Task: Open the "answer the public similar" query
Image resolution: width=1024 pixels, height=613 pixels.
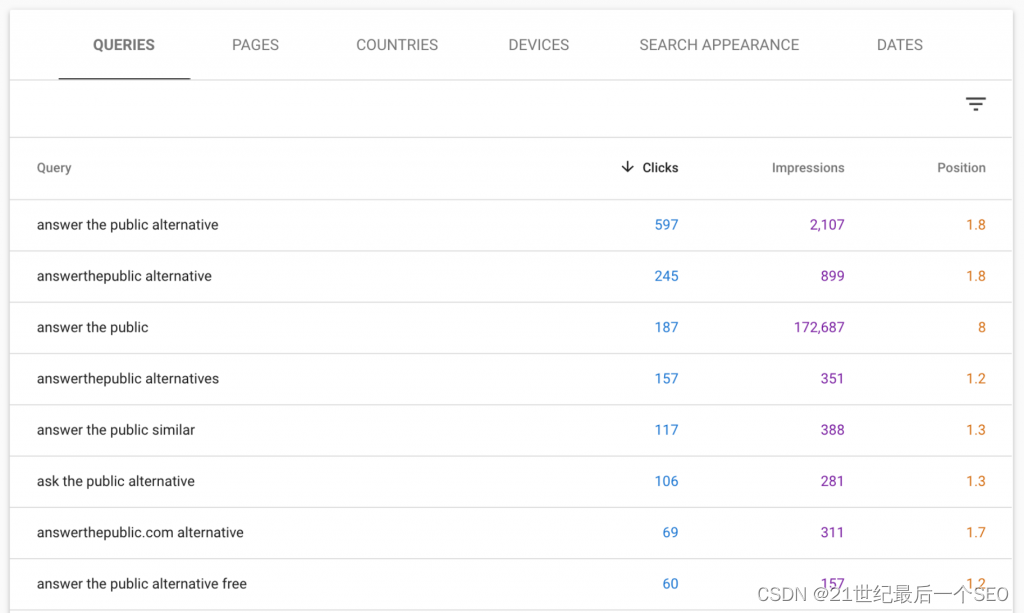Action: point(116,430)
